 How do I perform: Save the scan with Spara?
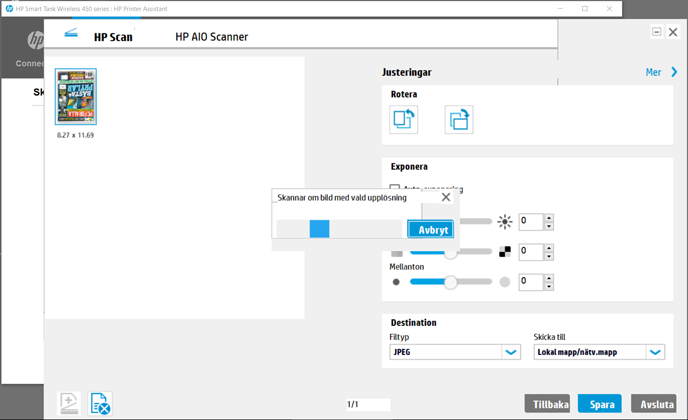coord(599,404)
